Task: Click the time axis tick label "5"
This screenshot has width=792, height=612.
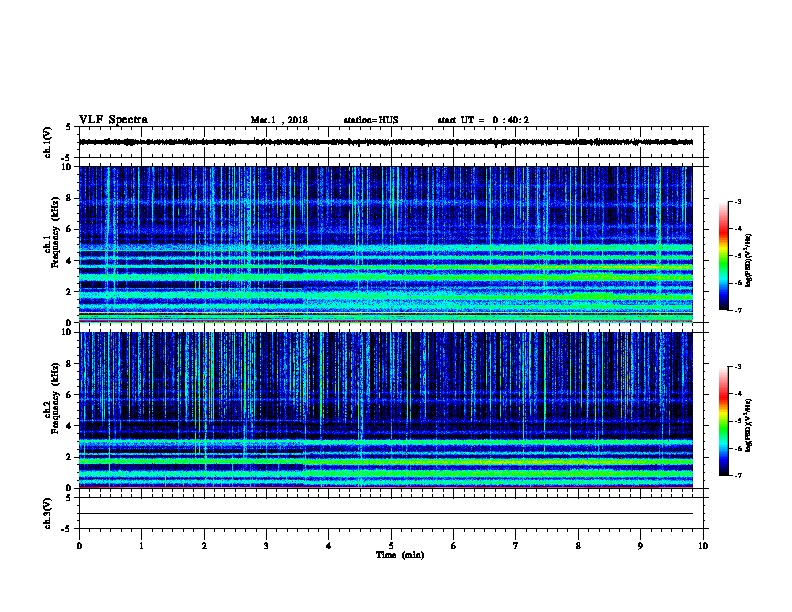Action: pyautogui.click(x=391, y=546)
